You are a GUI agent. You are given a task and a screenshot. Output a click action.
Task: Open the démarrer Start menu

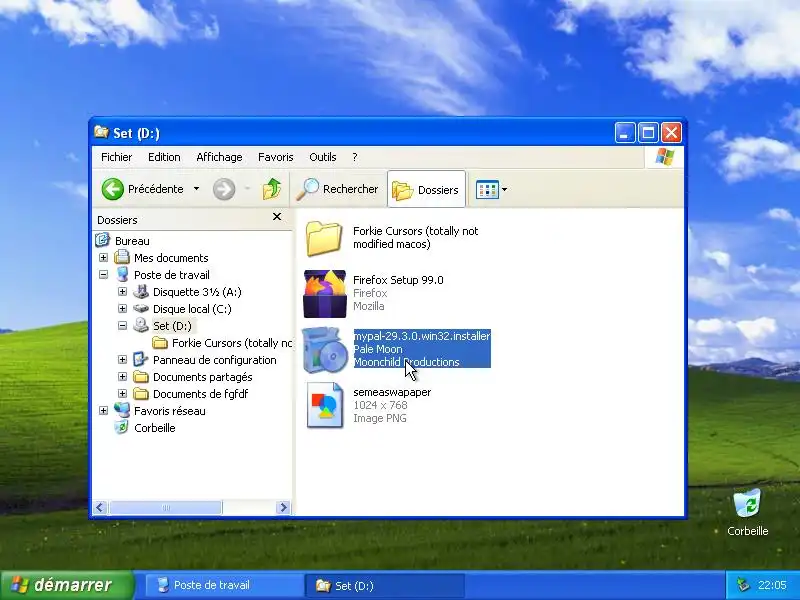pyautogui.click(x=67, y=585)
